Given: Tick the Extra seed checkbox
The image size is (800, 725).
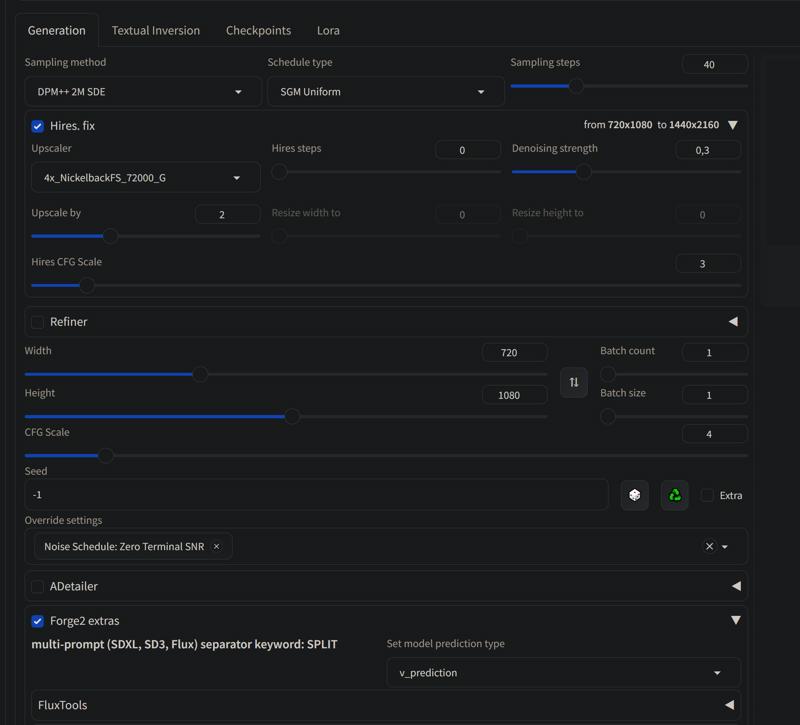Looking at the screenshot, I should pyautogui.click(x=707, y=495).
